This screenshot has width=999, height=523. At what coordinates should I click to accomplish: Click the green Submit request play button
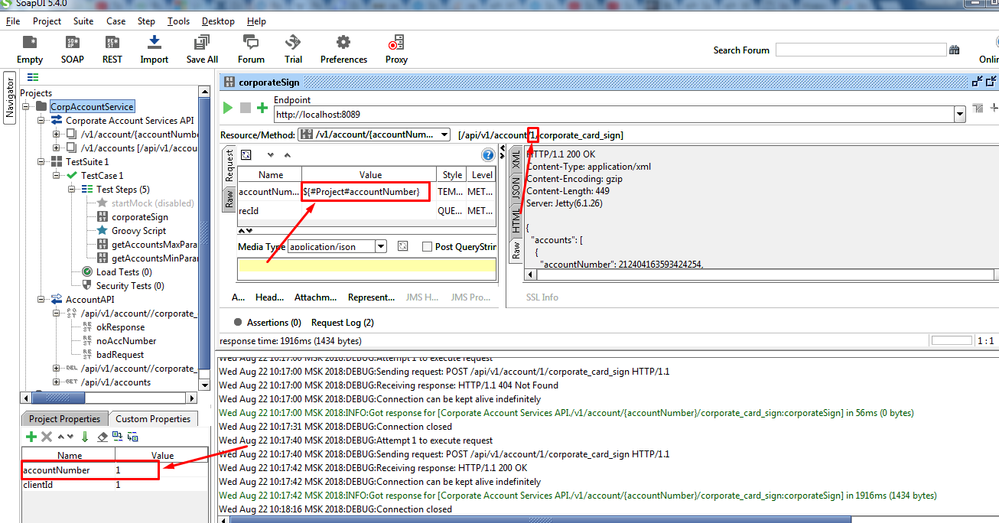[x=228, y=108]
